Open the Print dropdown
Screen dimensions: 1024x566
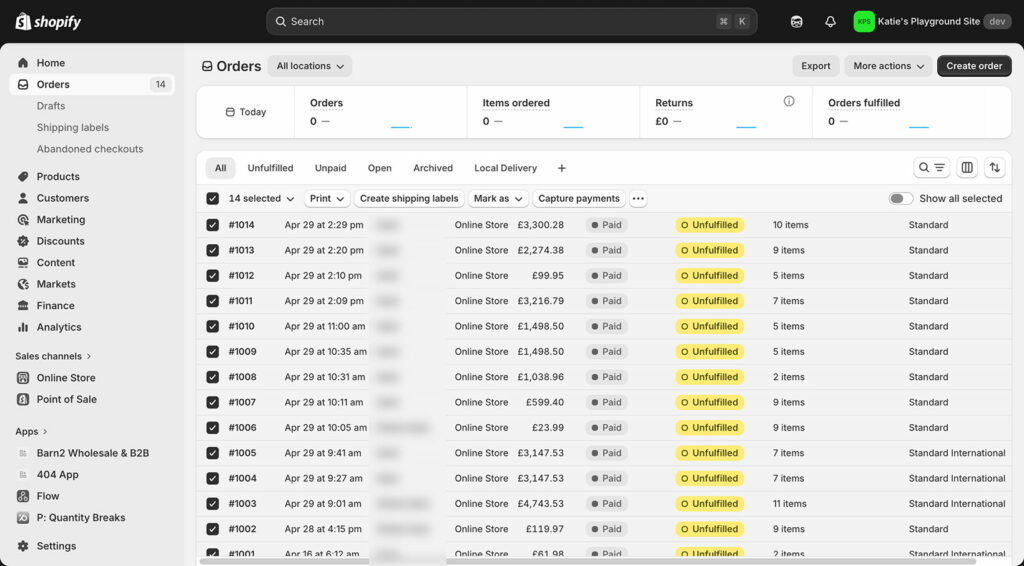click(x=327, y=198)
